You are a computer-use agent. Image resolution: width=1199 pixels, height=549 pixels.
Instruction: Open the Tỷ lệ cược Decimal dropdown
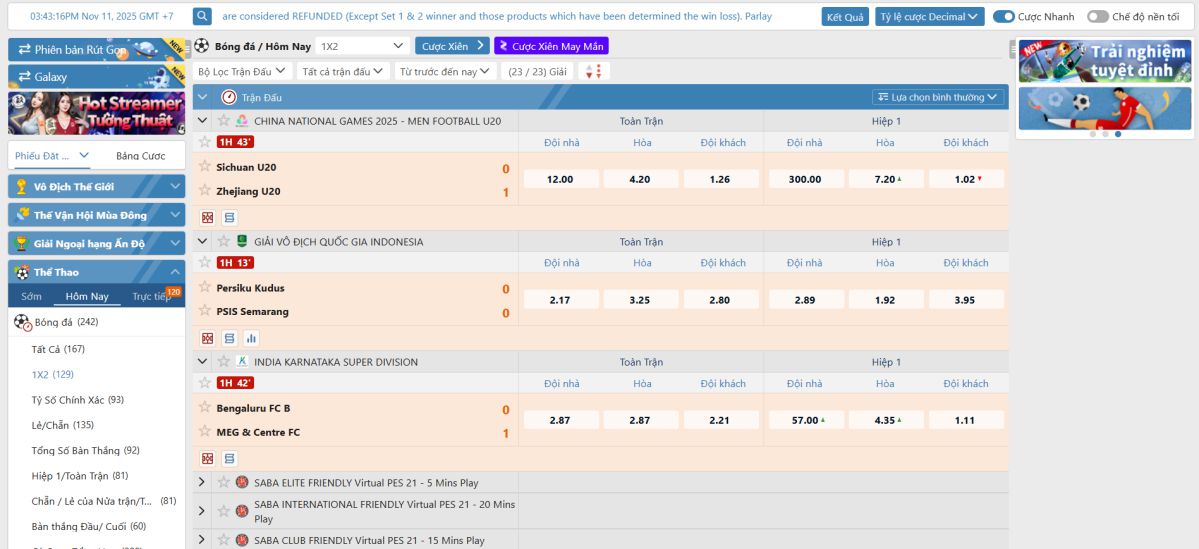click(929, 17)
